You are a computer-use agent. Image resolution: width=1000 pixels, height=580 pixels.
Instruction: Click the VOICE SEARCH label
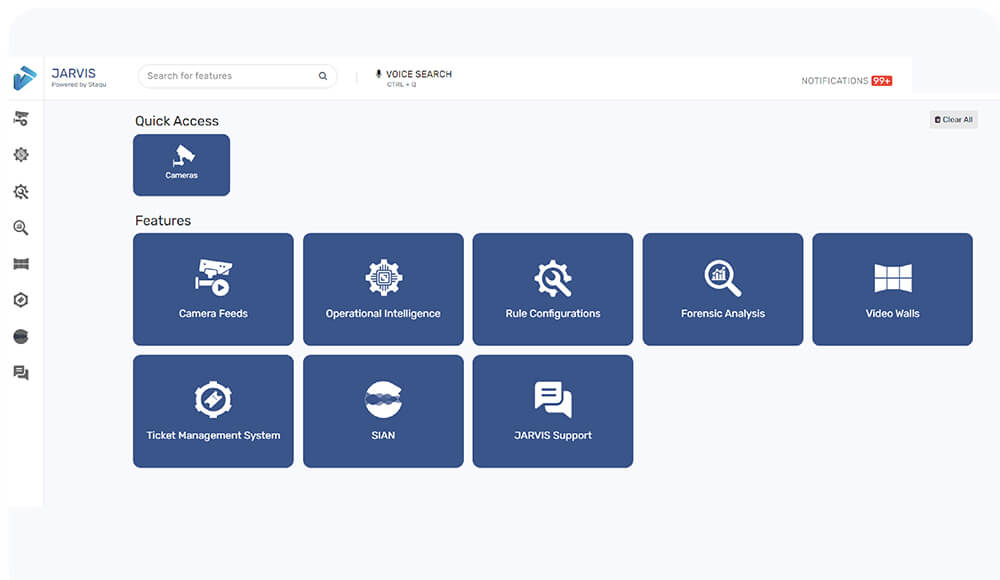tap(418, 74)
